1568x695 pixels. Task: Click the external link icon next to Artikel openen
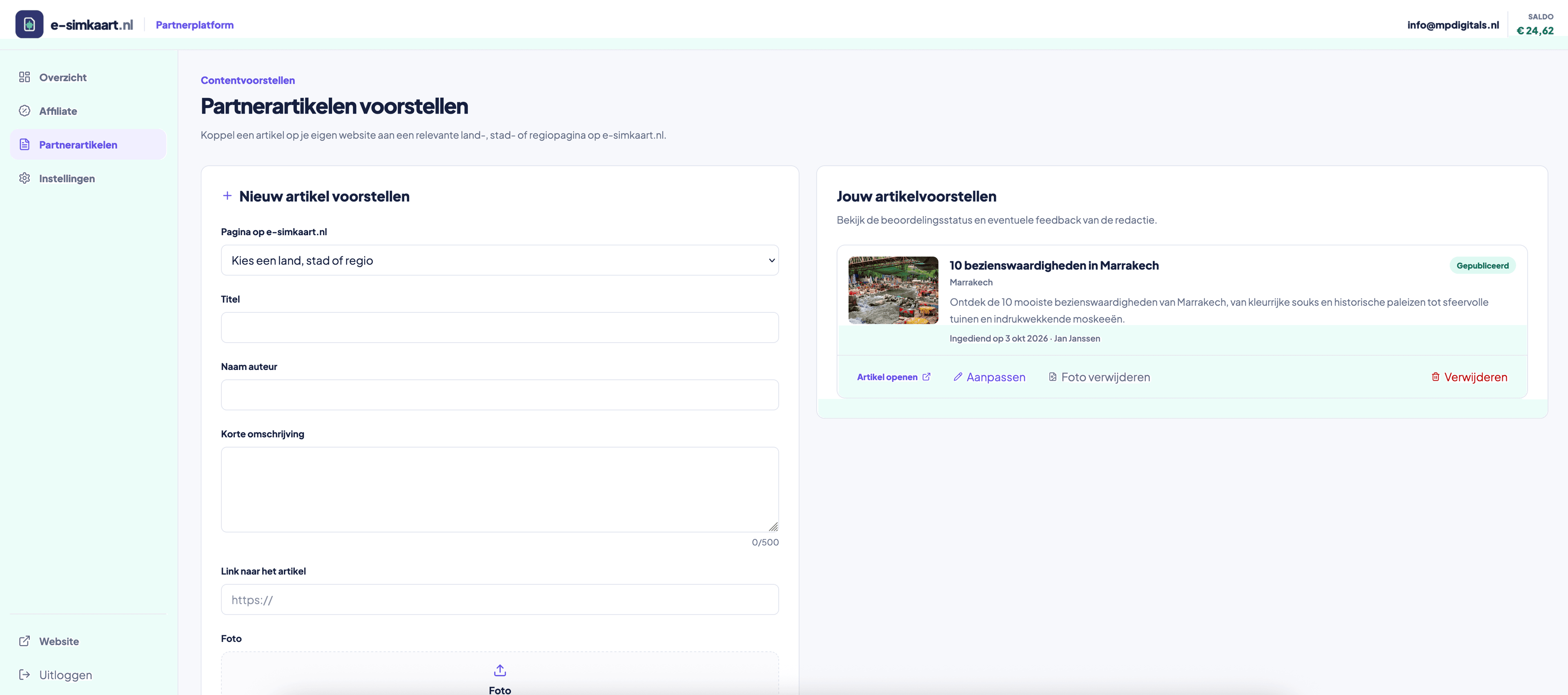(927, 377)
